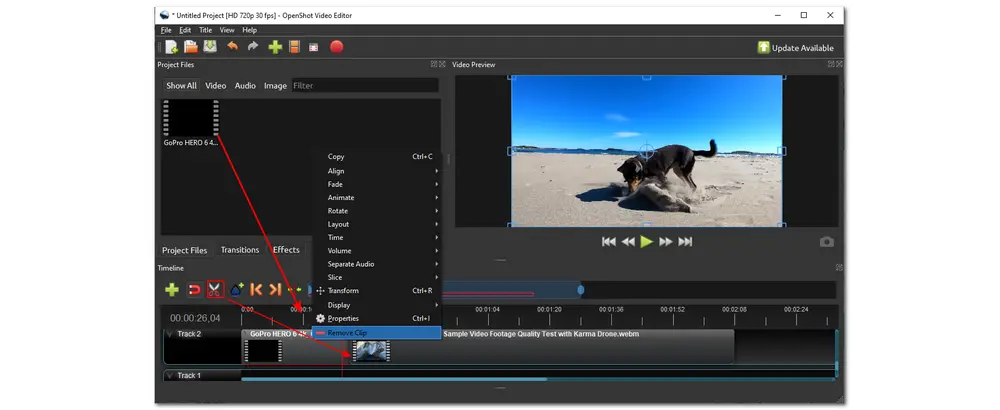Toggle the magnet snapping tool

tap(194, 290)
